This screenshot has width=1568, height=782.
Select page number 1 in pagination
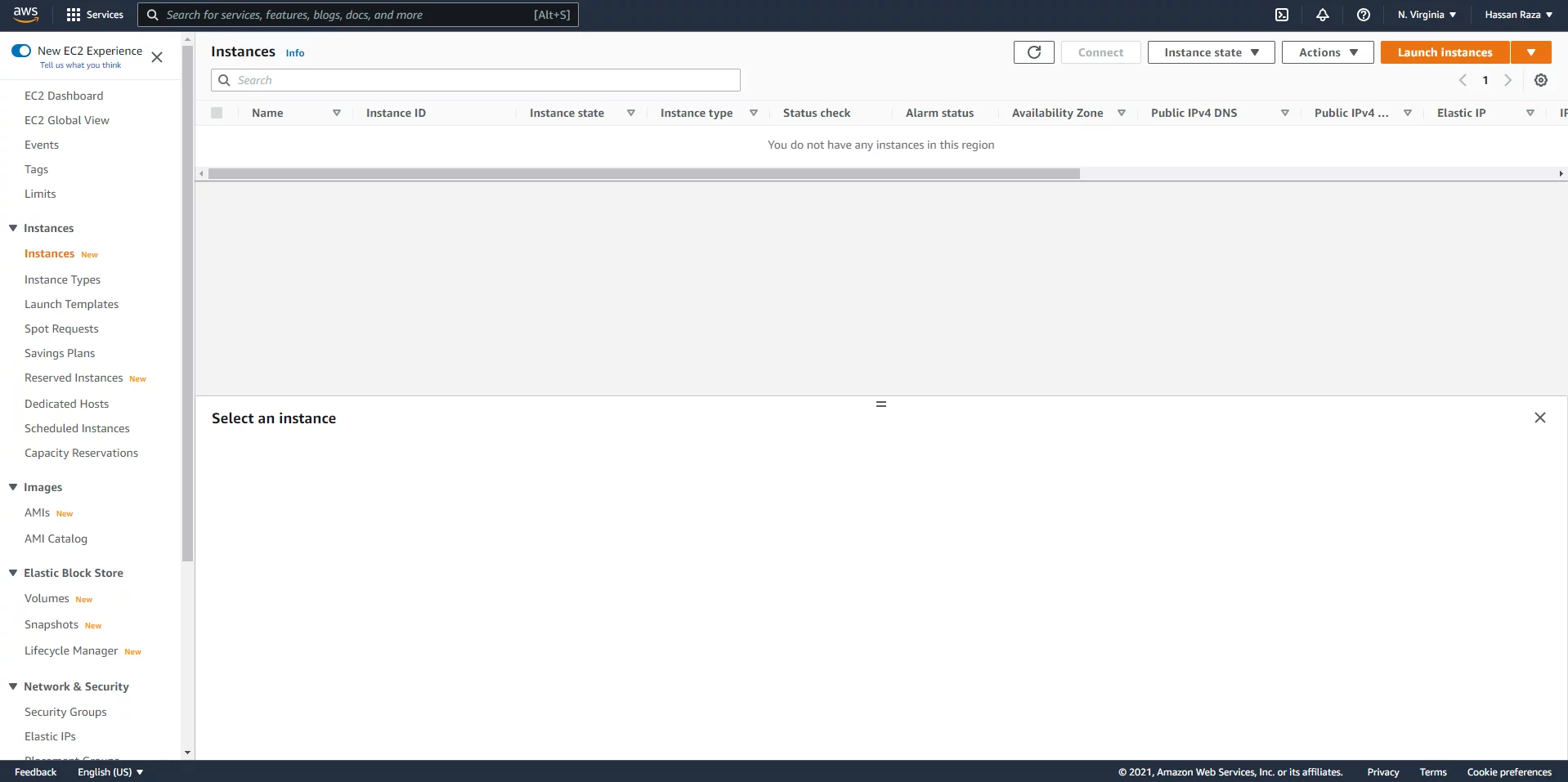click(1485, 80)
